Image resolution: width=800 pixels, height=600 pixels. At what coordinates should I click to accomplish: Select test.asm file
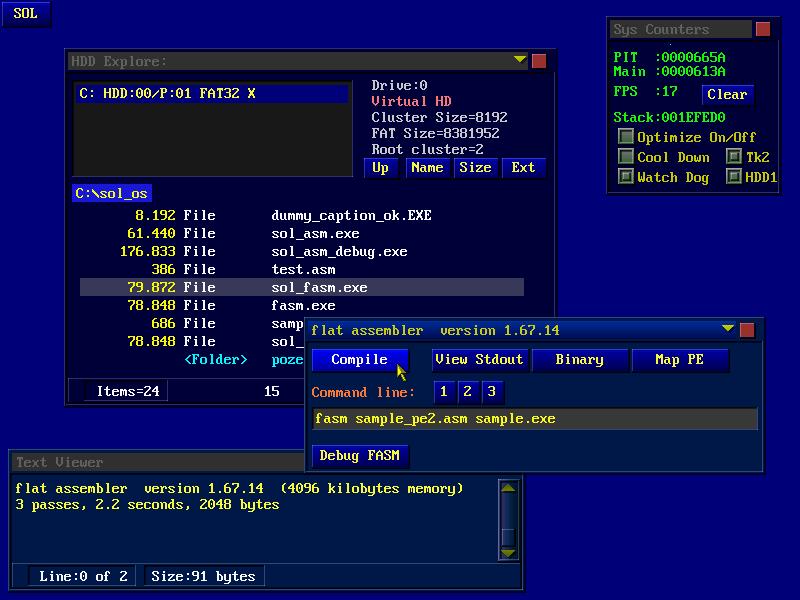(x=302, y=269)
